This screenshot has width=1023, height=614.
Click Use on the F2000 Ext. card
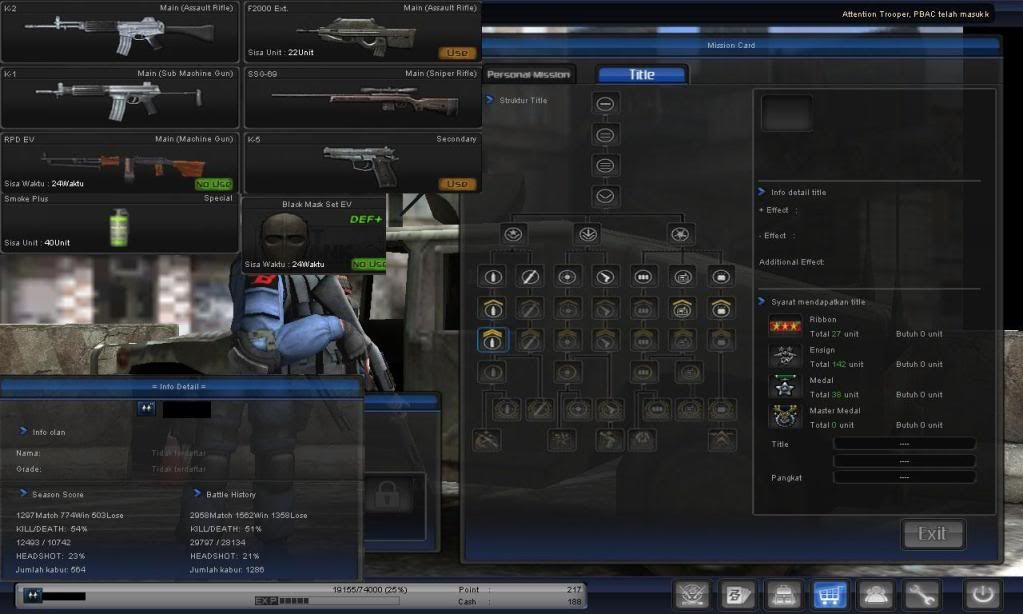coord(457,53)
